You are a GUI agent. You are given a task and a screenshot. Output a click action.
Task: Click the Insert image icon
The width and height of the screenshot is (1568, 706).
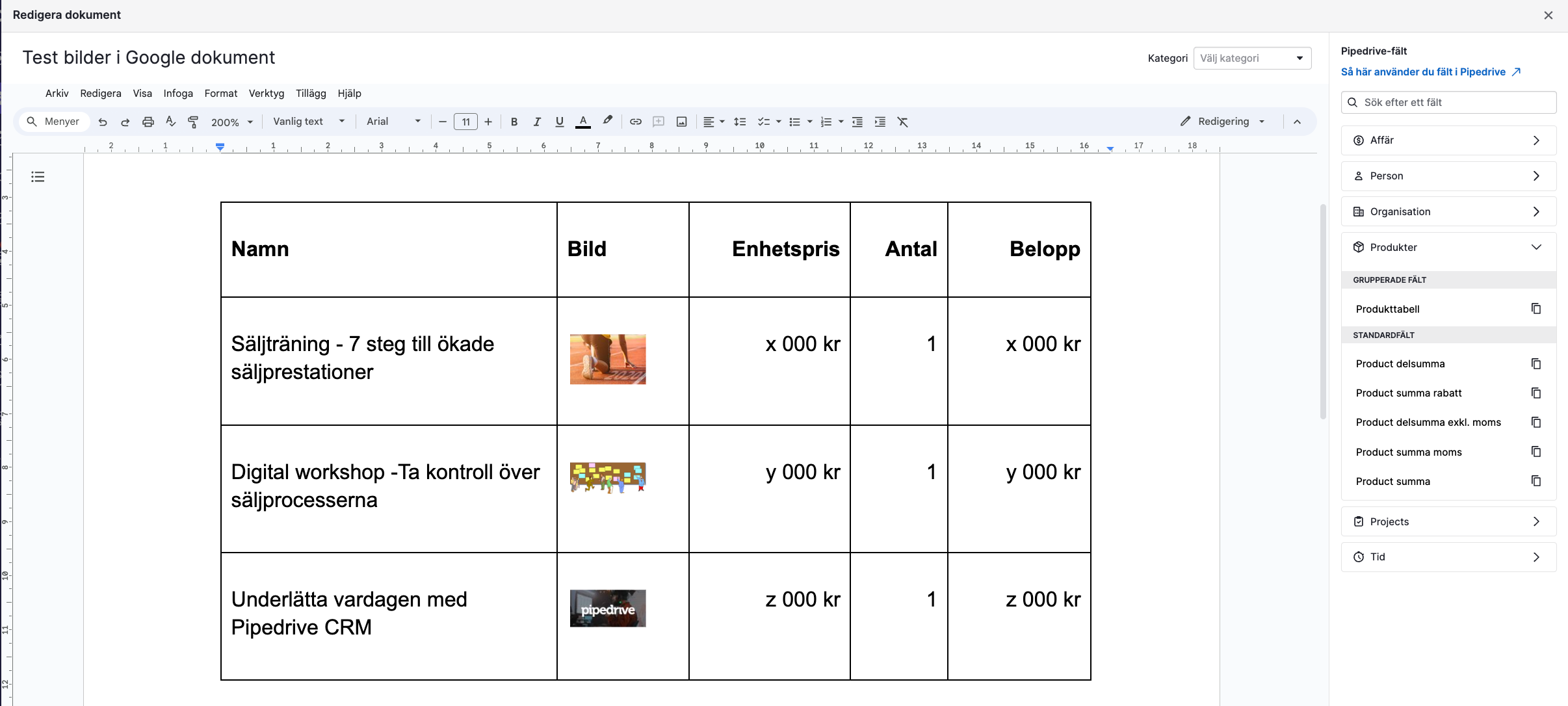coord(681,122)
